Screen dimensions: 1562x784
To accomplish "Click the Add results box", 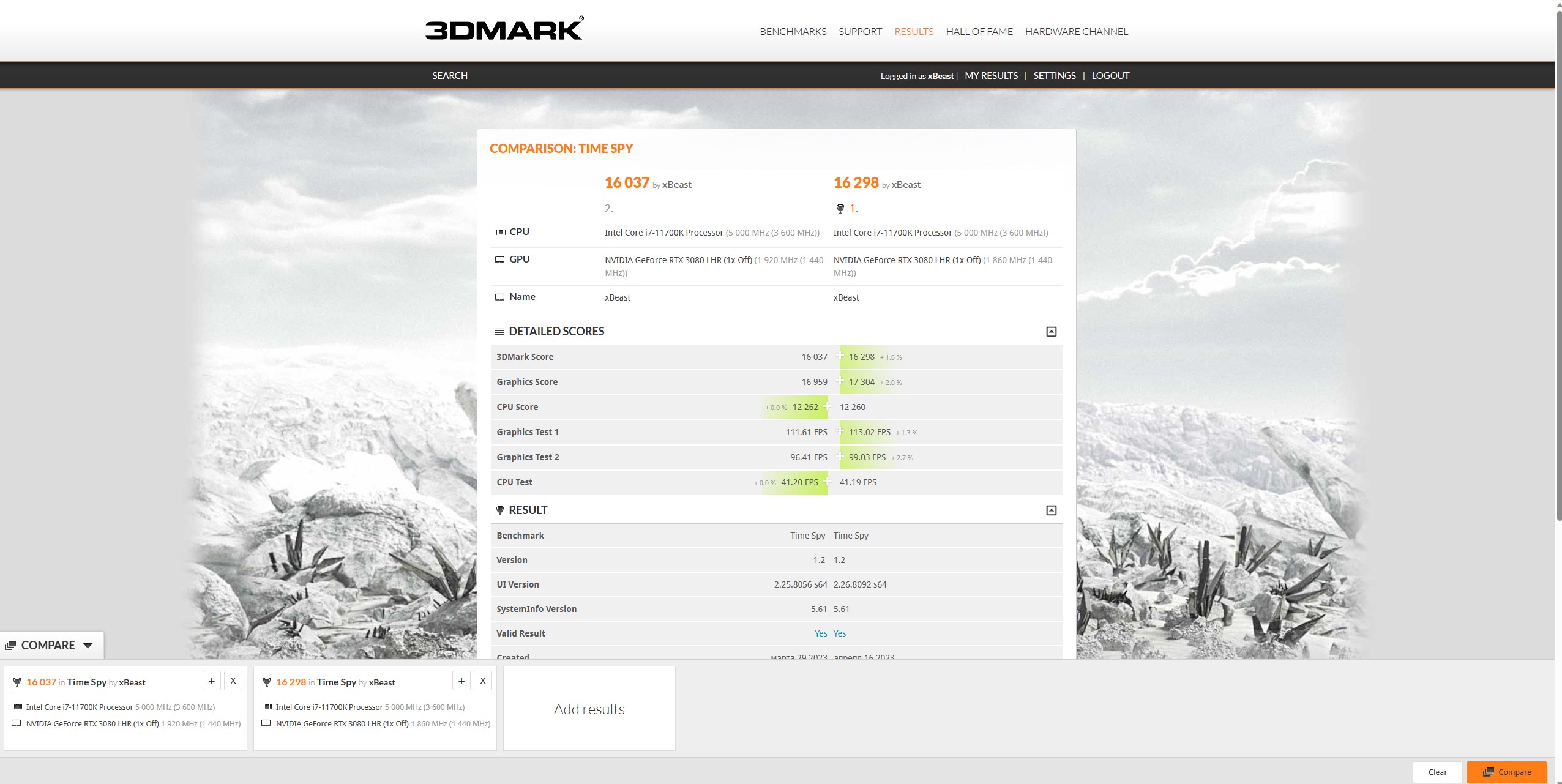I will (589, 709).
